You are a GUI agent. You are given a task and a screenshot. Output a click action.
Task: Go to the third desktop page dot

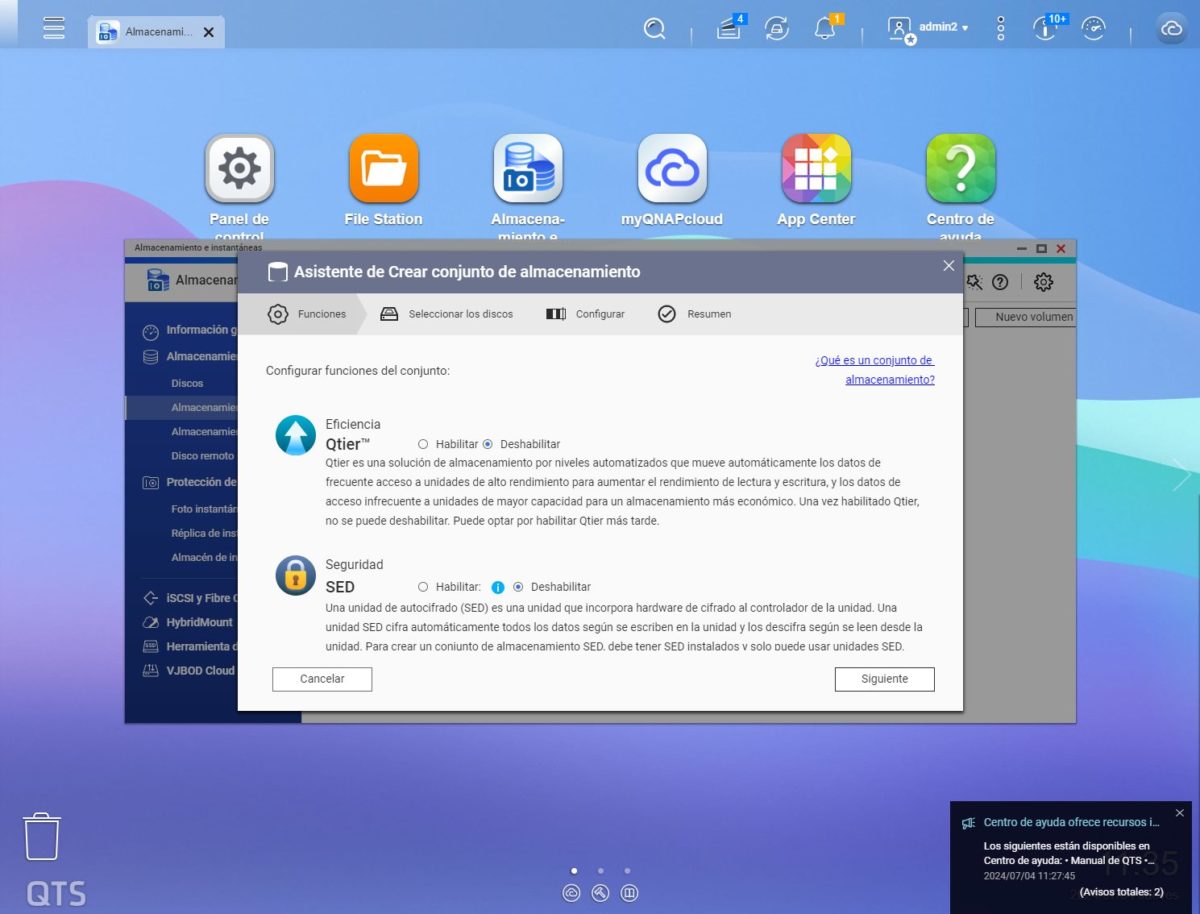(627, 871)
